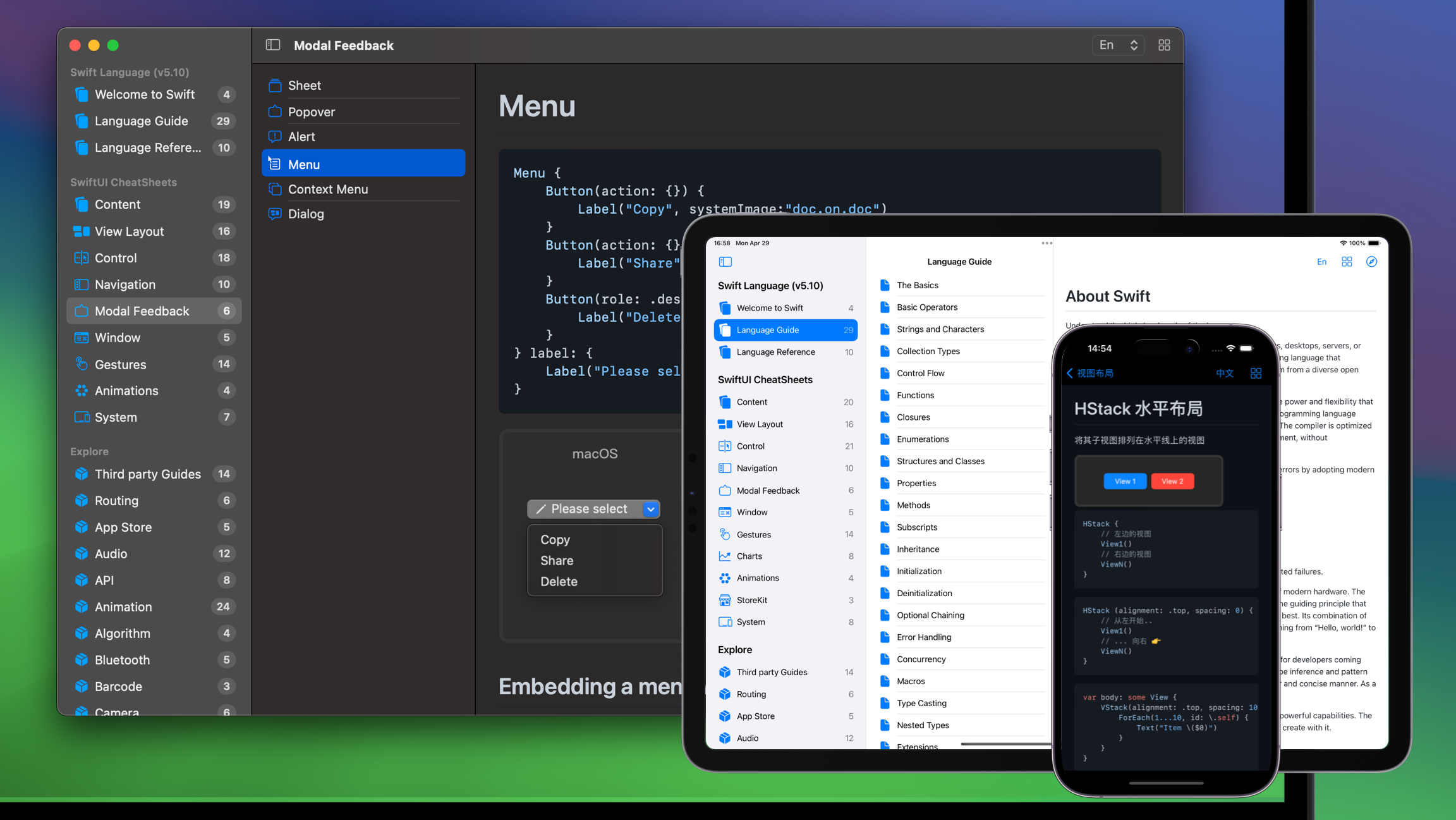Tap the grid icon on iPhone toolbar
Viewport: 1456px width, 820px height.
pyautogui.click(x=1256, y=373)
